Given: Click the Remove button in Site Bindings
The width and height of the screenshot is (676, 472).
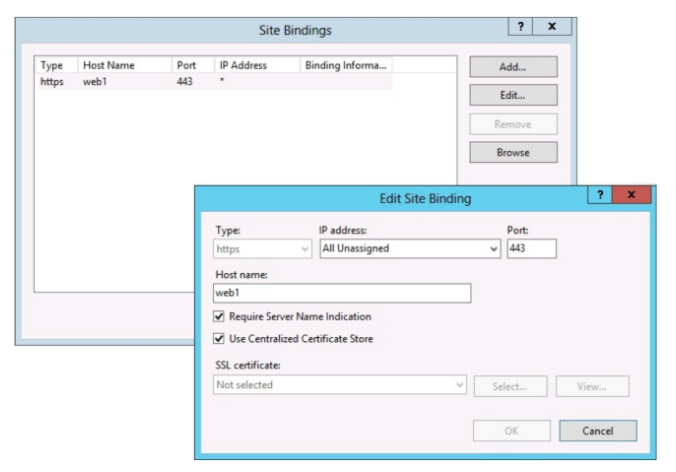Looking at the screenshot, I should [x=513, y=124].
